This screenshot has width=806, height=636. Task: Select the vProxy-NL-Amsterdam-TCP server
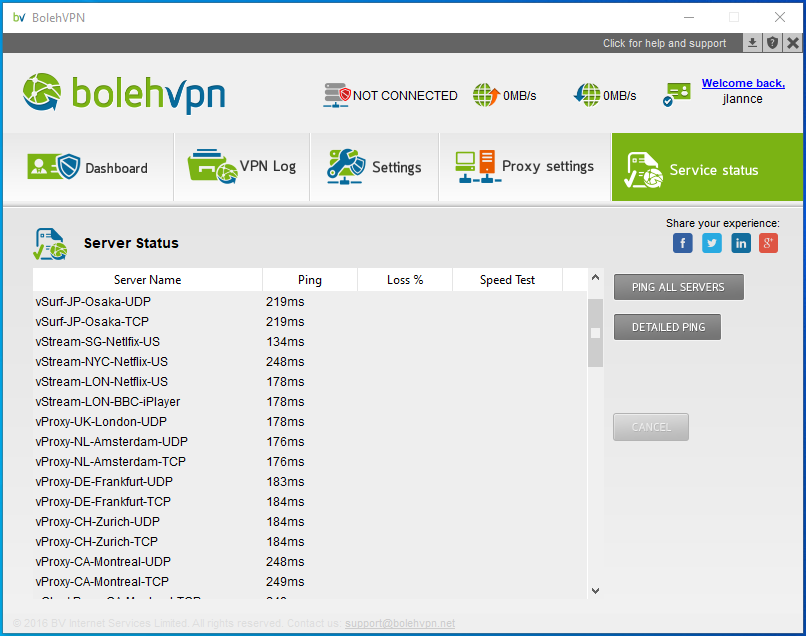[x=309, y=462]
